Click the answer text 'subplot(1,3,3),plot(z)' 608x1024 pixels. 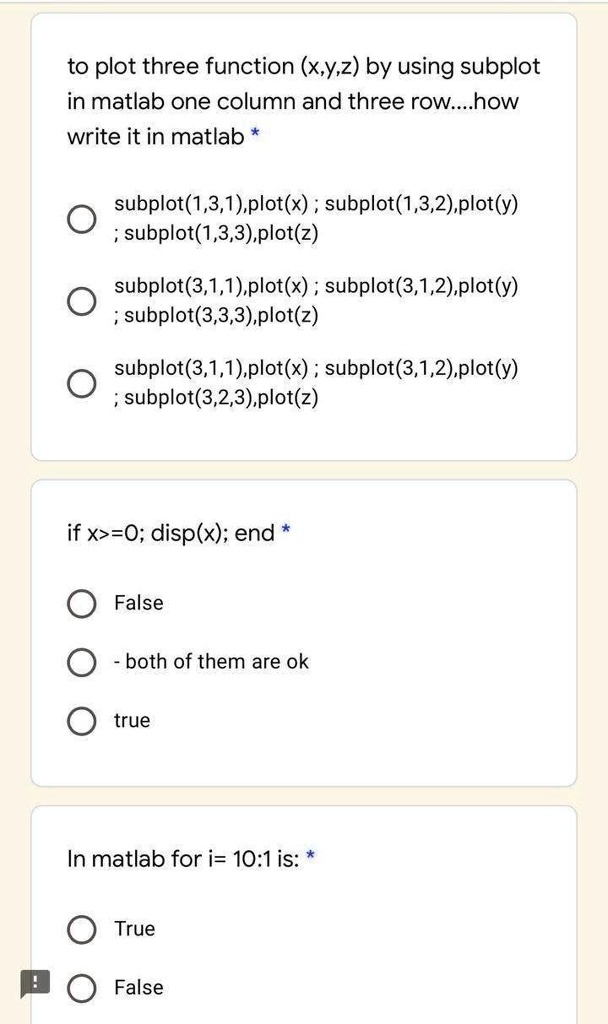point(221,233)
